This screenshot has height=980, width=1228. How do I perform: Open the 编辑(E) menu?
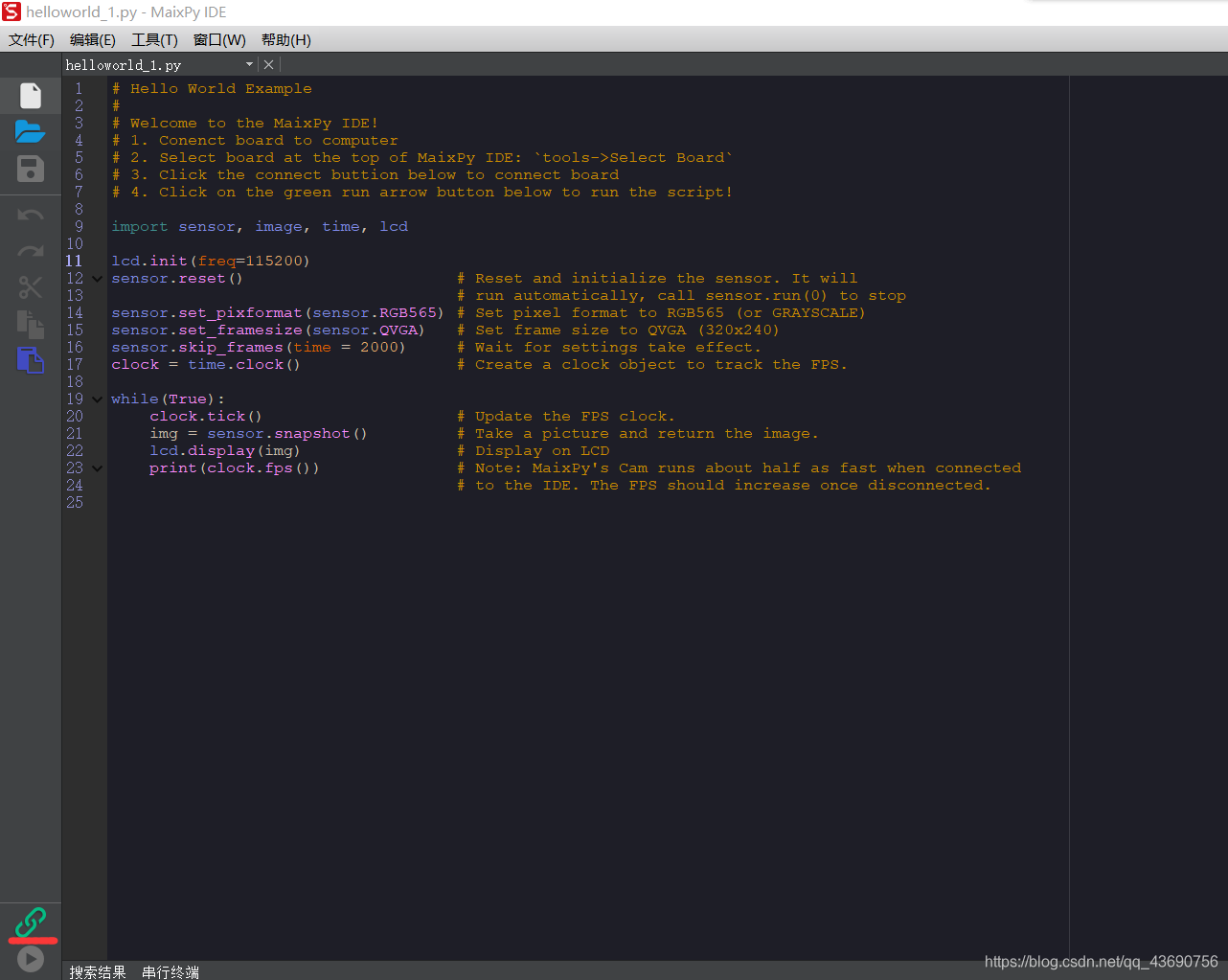[93, 39]
